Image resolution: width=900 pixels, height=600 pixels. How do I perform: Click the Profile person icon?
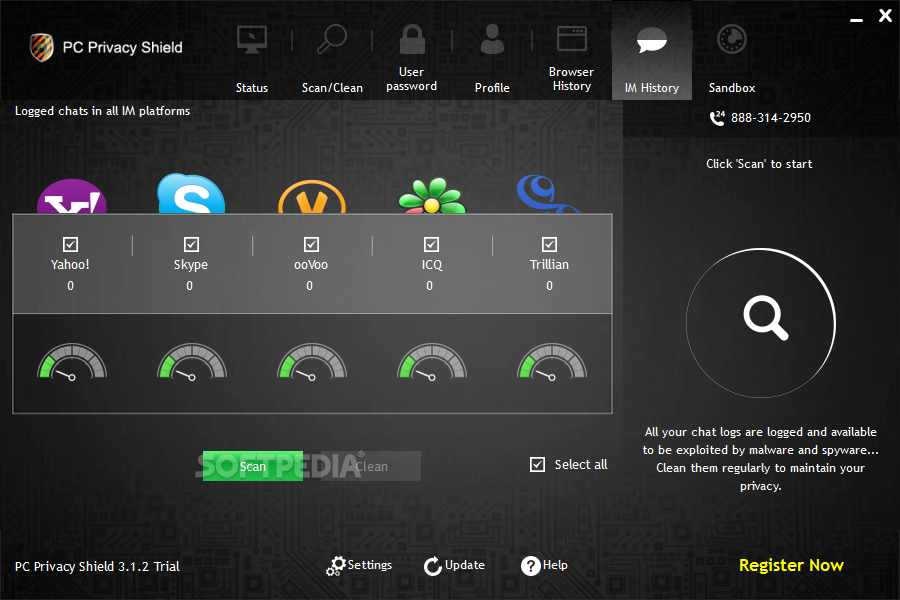[x=492, y=39]
